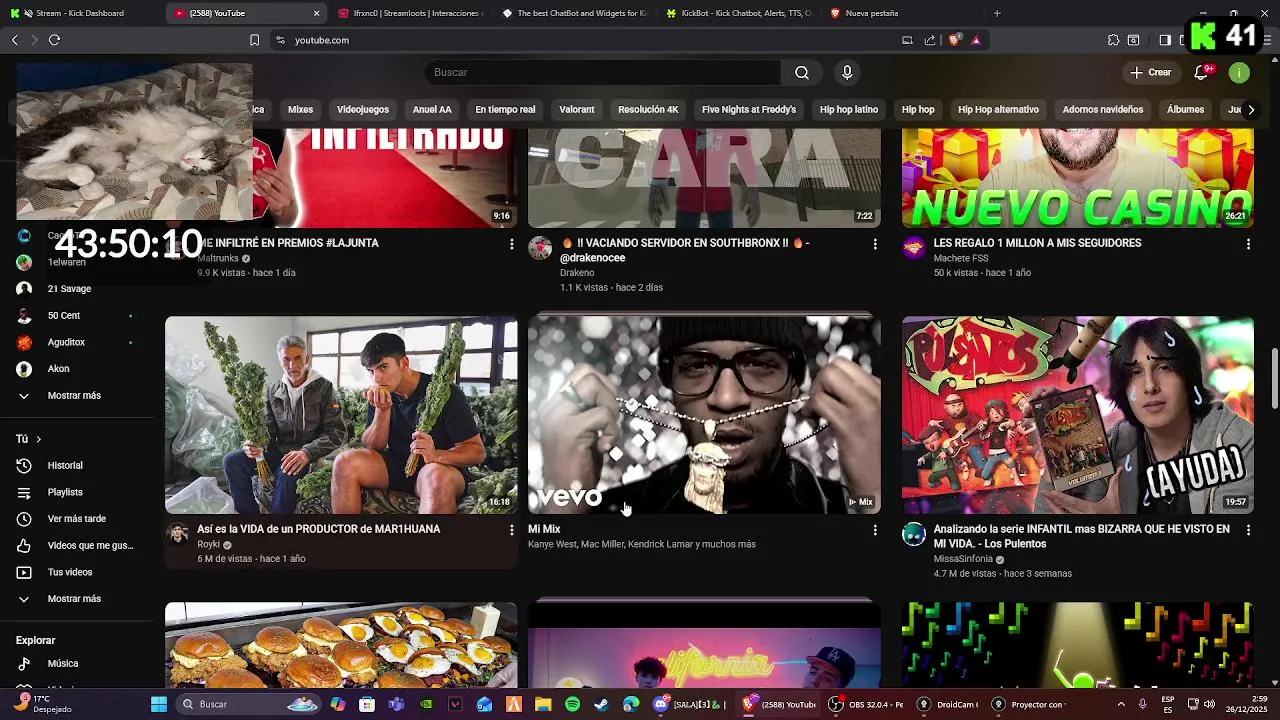1280x720 pixels.
Task: Select the Hip hop latino chip
Action: tap(849, 109)
